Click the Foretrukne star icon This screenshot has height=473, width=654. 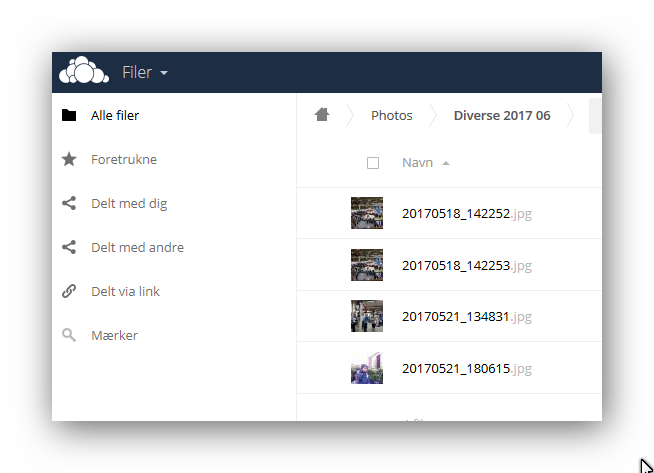[69, 159]
